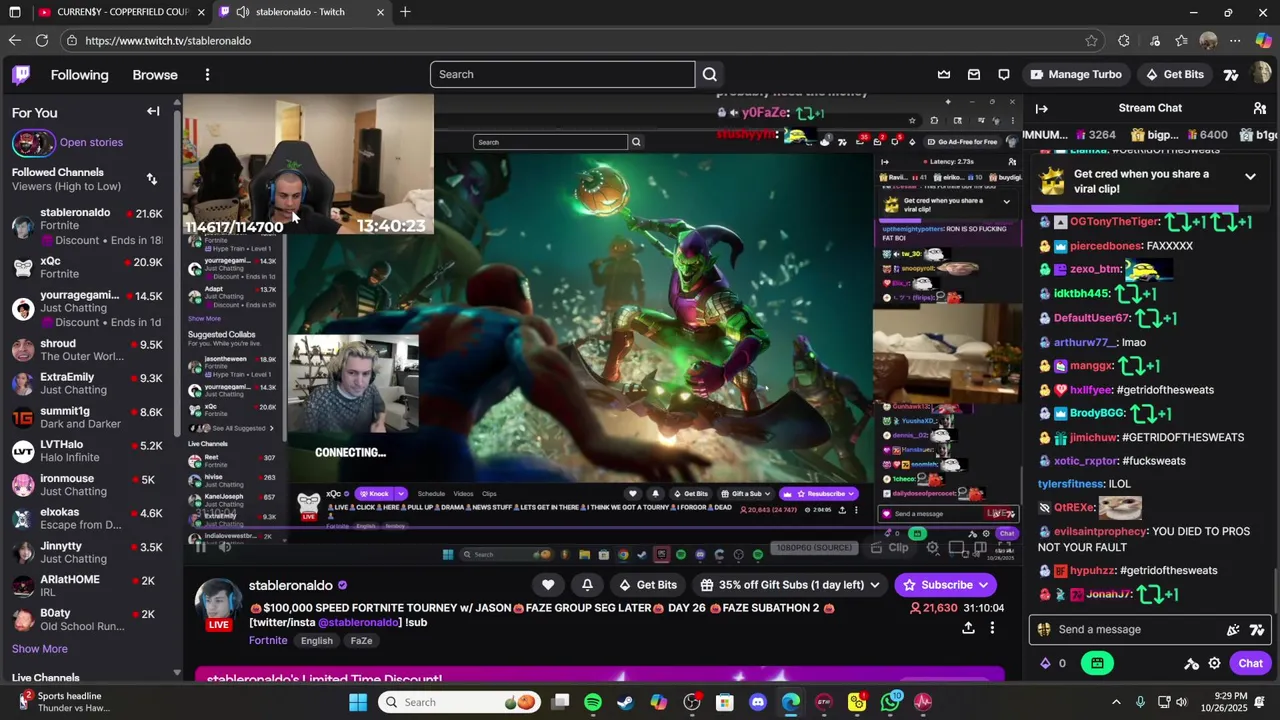Show hidden system tray icons
Viewport: 1280px width, 720px height.
pyautogui.click(x=1116, y=702)
